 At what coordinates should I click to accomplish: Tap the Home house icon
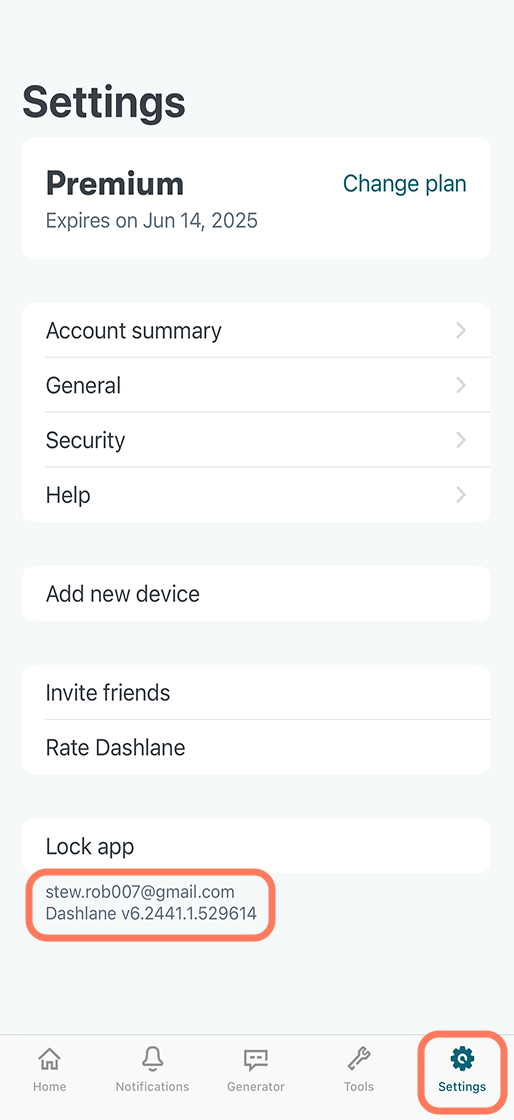tap(49, 1059)
